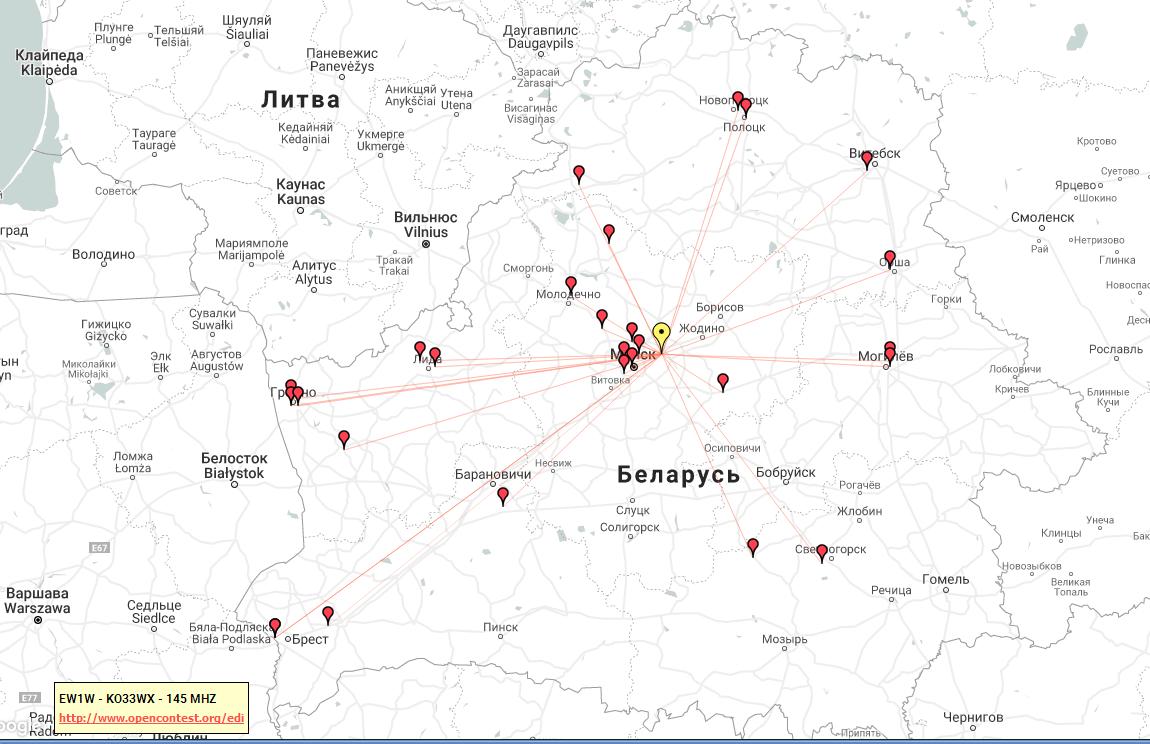Click the northernmost red marker above Molodechno
The height and width of the screenshot is (744, 1150).
pyautogui.click(x=579, y=173)
